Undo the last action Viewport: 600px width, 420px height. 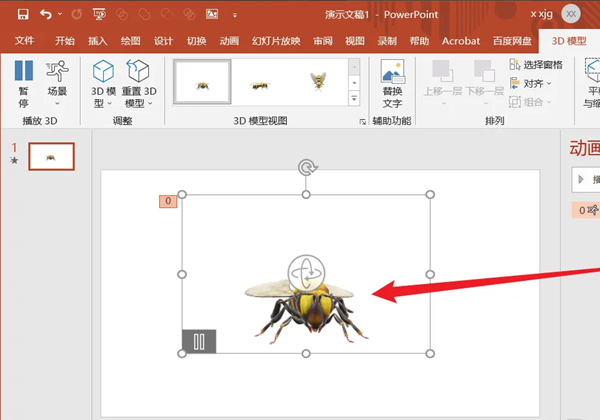46,15
